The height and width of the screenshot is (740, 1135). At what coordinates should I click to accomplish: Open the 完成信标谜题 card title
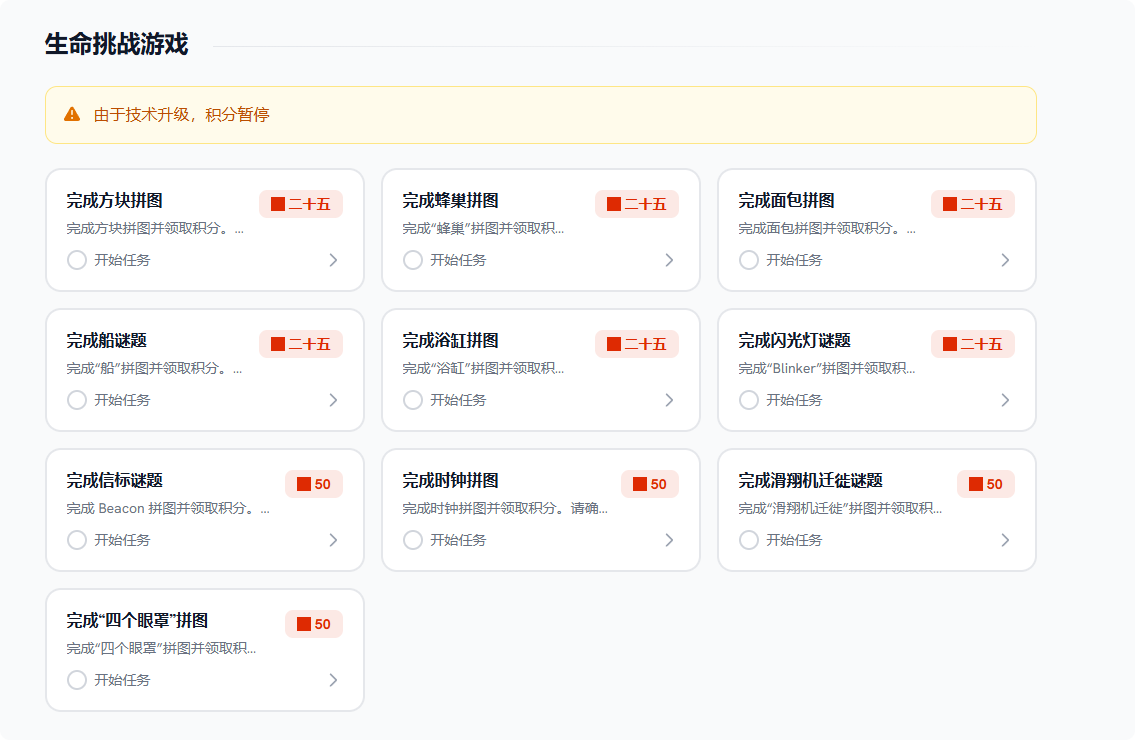coord(114,480)
